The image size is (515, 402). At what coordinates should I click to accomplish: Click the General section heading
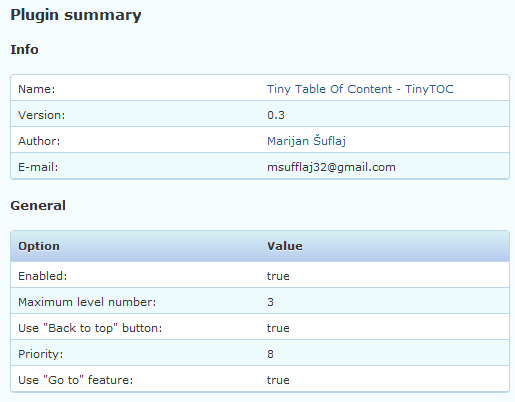(38, 206)
